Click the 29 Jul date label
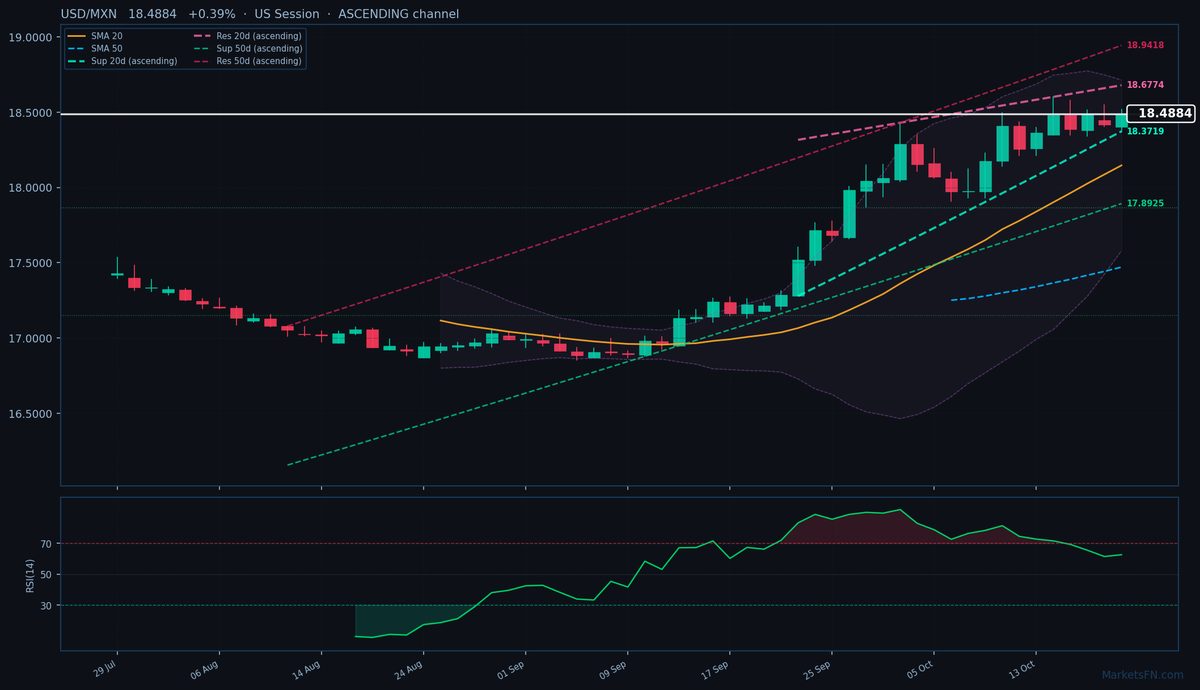 click(x=104, y=667)
